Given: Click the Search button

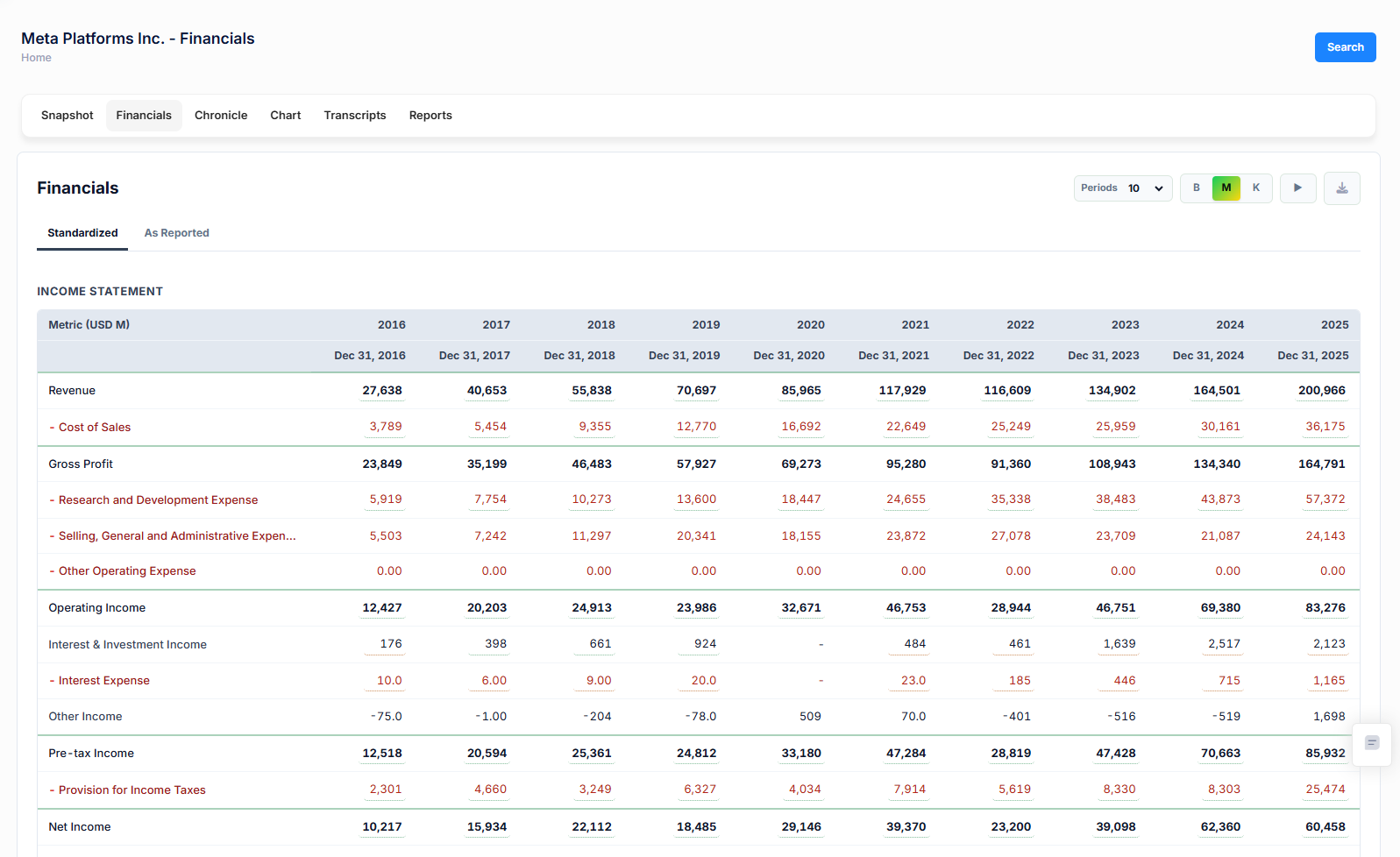Looking at the screenshot, I should (x=1345, y=47).
